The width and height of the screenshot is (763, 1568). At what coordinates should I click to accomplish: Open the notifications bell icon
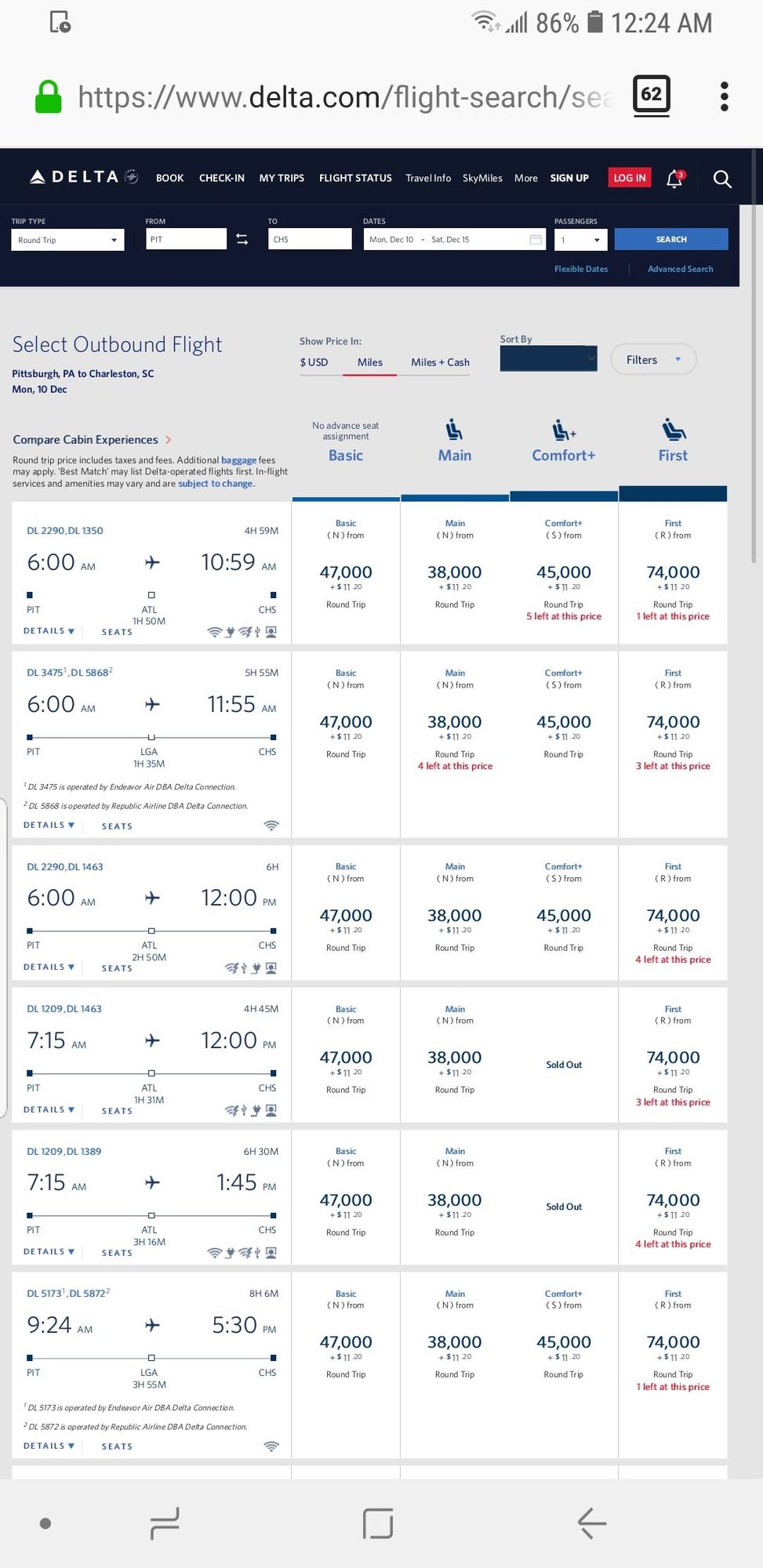[674, 179]
